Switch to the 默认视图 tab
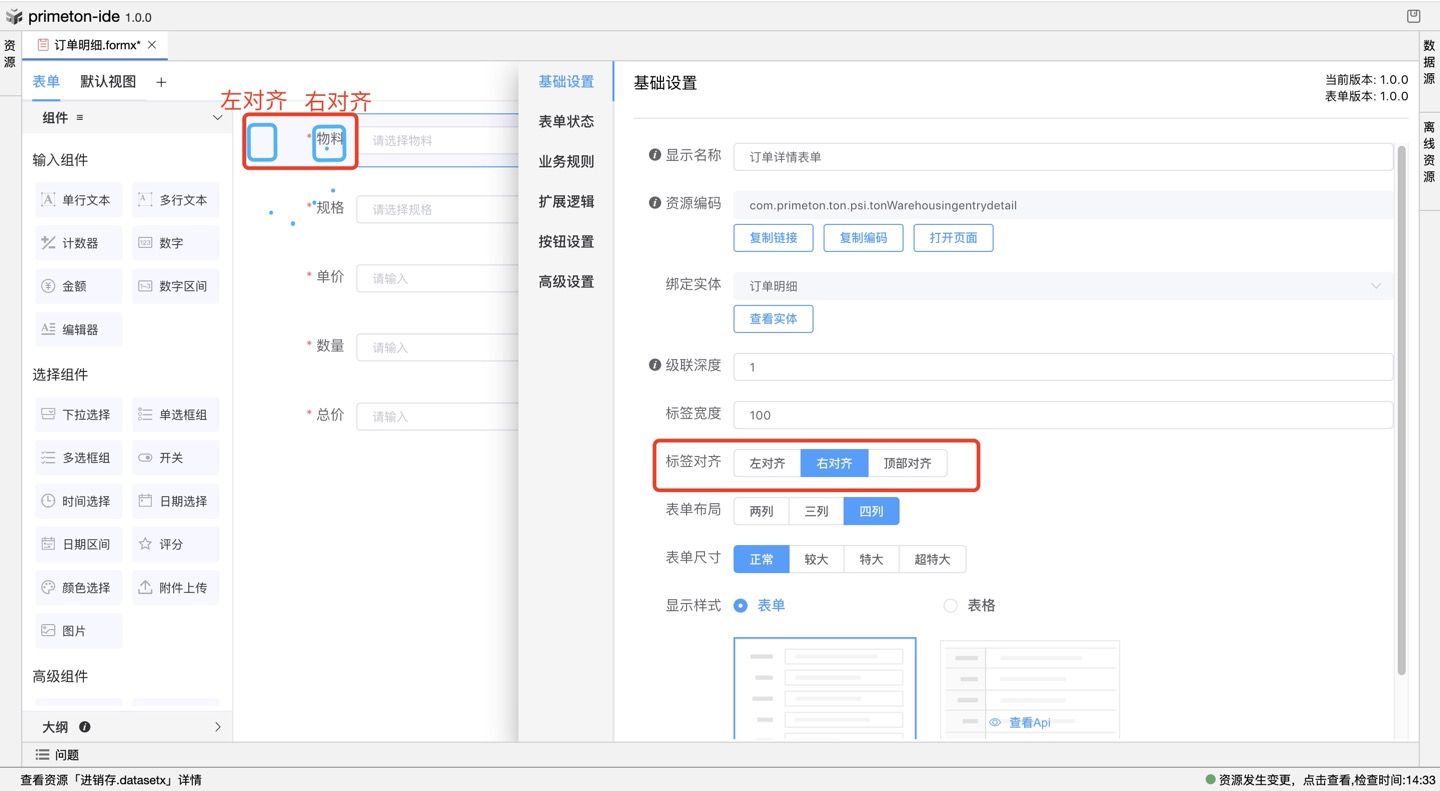The height and width of the screenshot is (791, 1440). (x=108, y=82)
